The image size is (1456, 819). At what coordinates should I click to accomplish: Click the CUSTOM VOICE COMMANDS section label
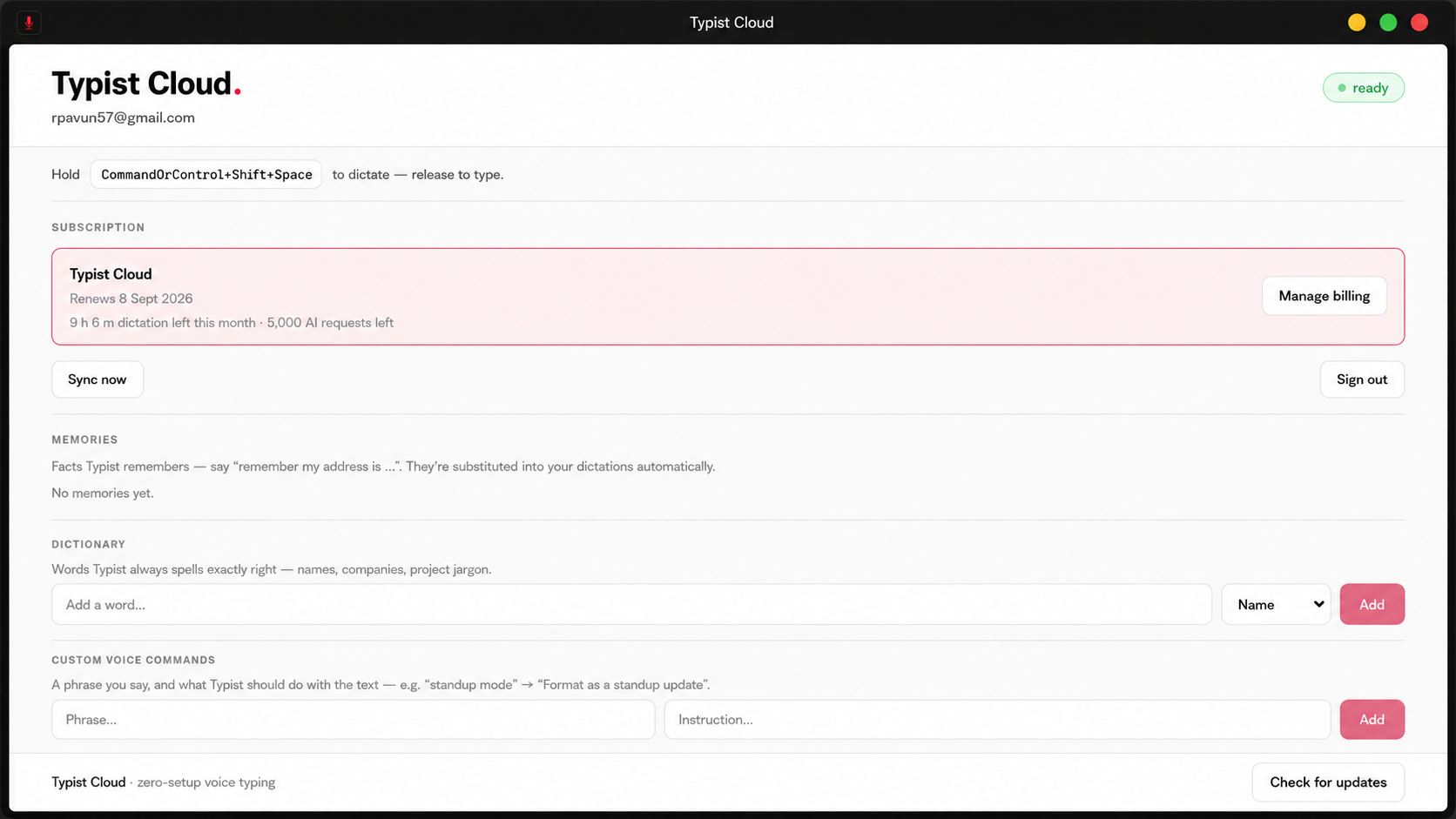tap(133, 660)
